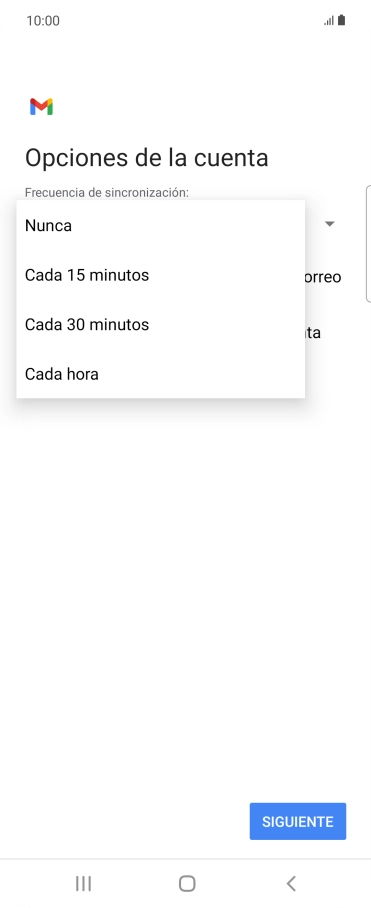Tap the Frecuencia de sincronización label
This screenshot has height=908, width=371.
(x=106, y=192)
